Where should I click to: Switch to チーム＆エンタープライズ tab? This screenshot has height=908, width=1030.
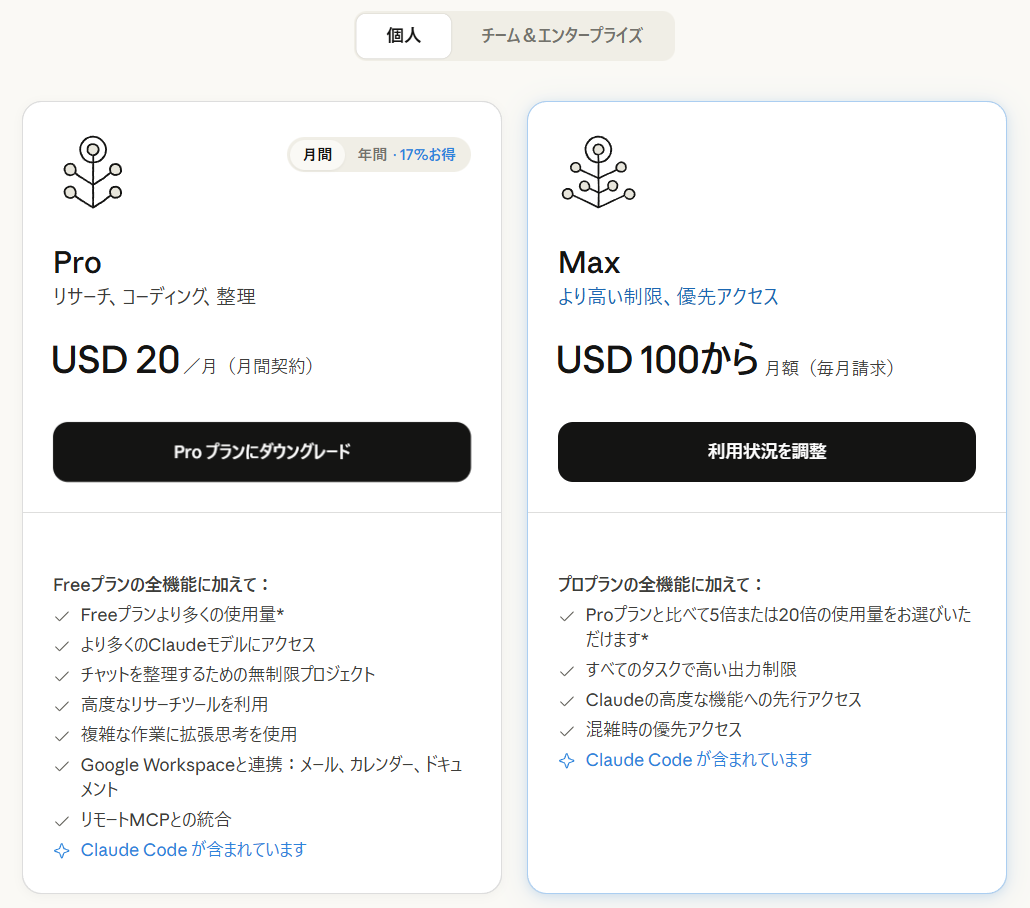click(x=561, y=36)
